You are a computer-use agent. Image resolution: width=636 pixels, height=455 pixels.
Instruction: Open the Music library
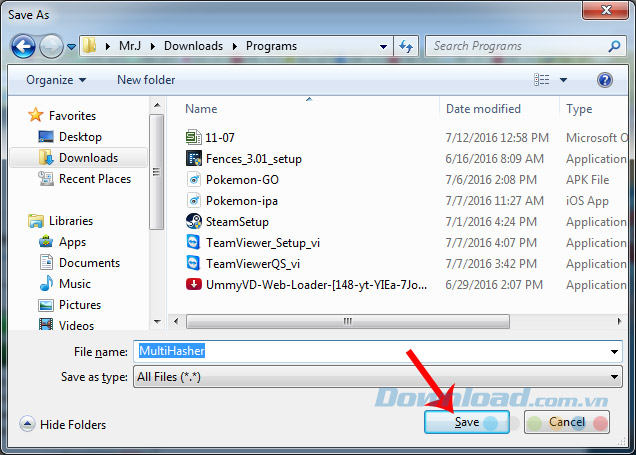click(x=75, y=284)
